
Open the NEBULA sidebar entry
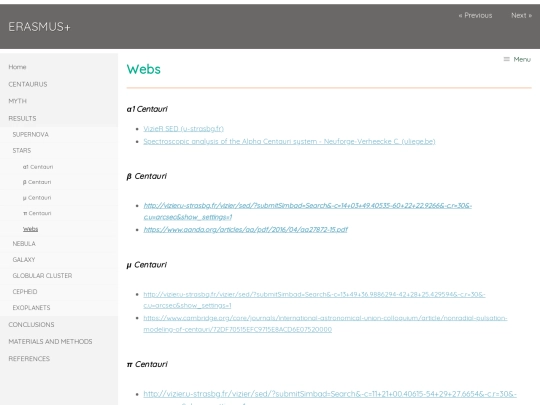coord(24,243)
